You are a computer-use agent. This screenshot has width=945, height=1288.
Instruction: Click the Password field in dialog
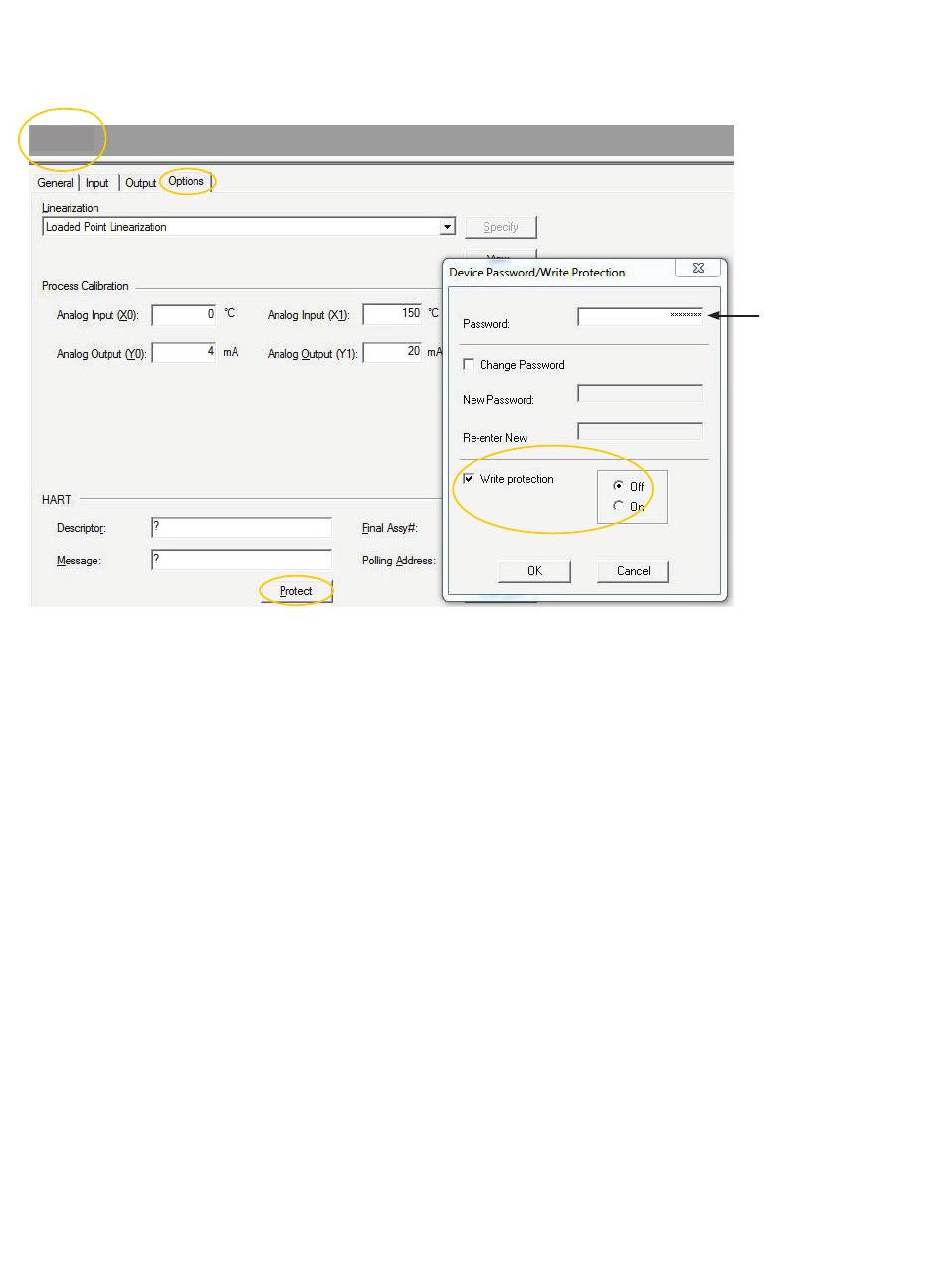click(x=640, y=316)
